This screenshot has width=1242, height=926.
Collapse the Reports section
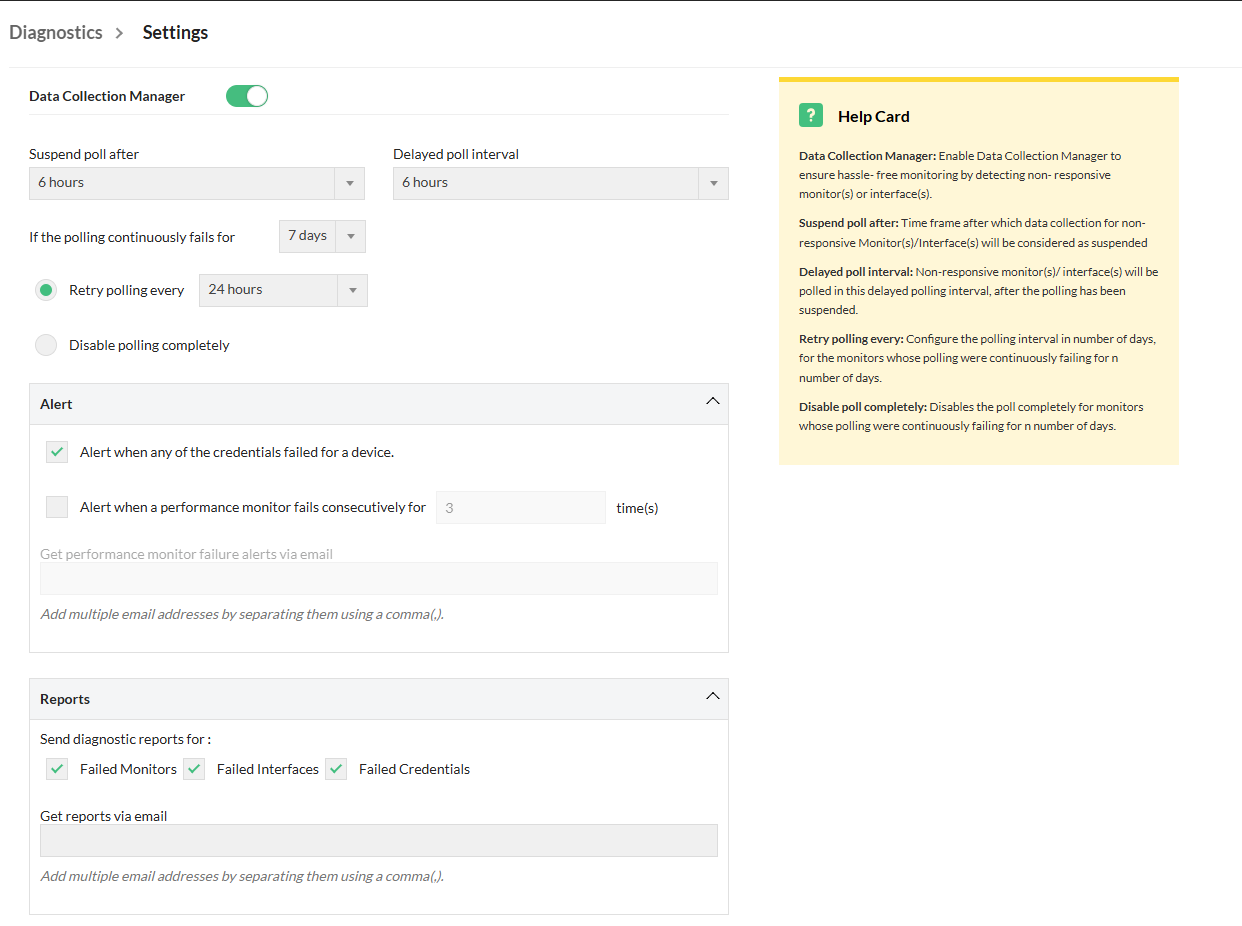click(x=713, y=696)
